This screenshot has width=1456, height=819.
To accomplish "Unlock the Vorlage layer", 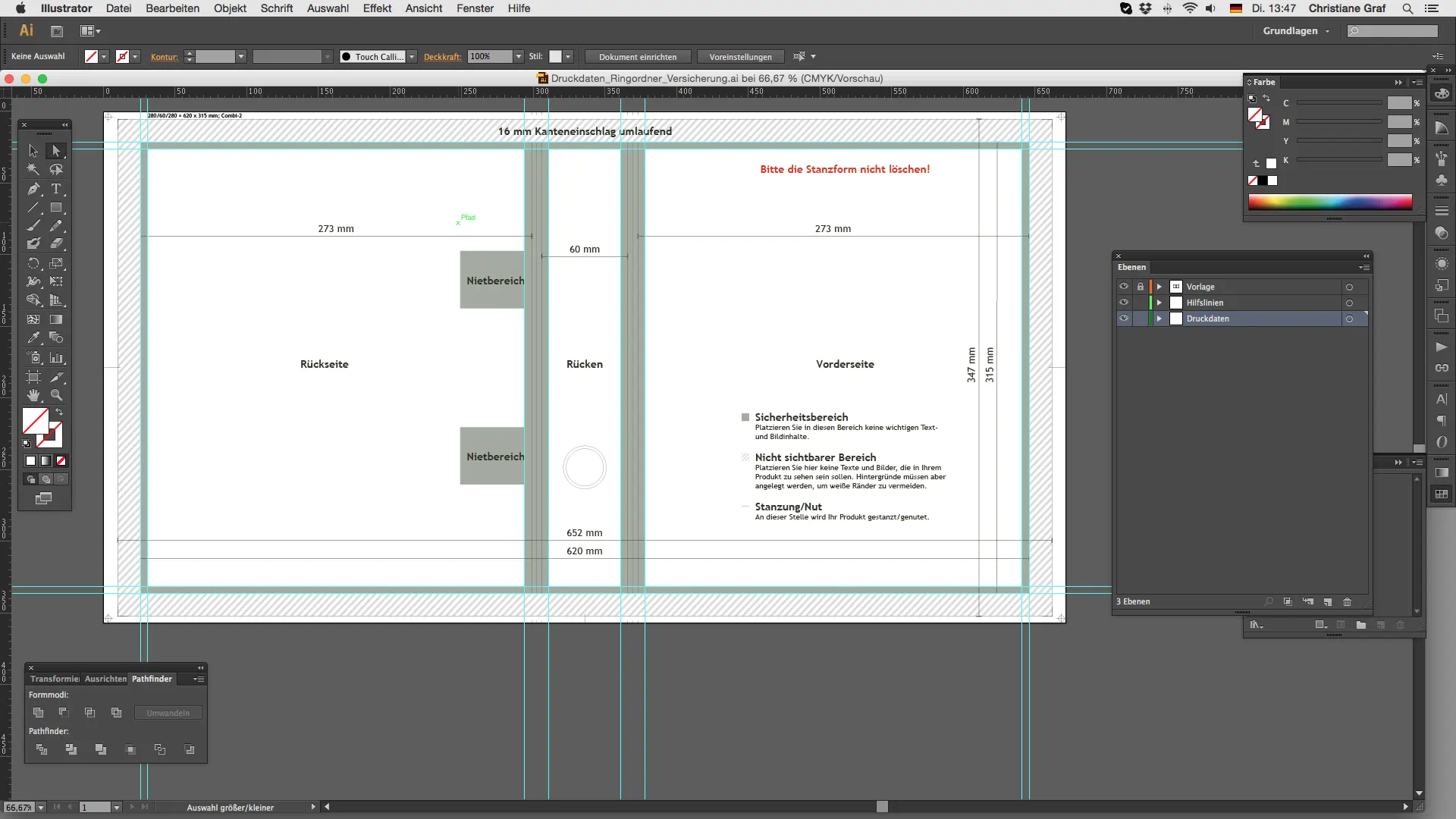I will 1140,287.
